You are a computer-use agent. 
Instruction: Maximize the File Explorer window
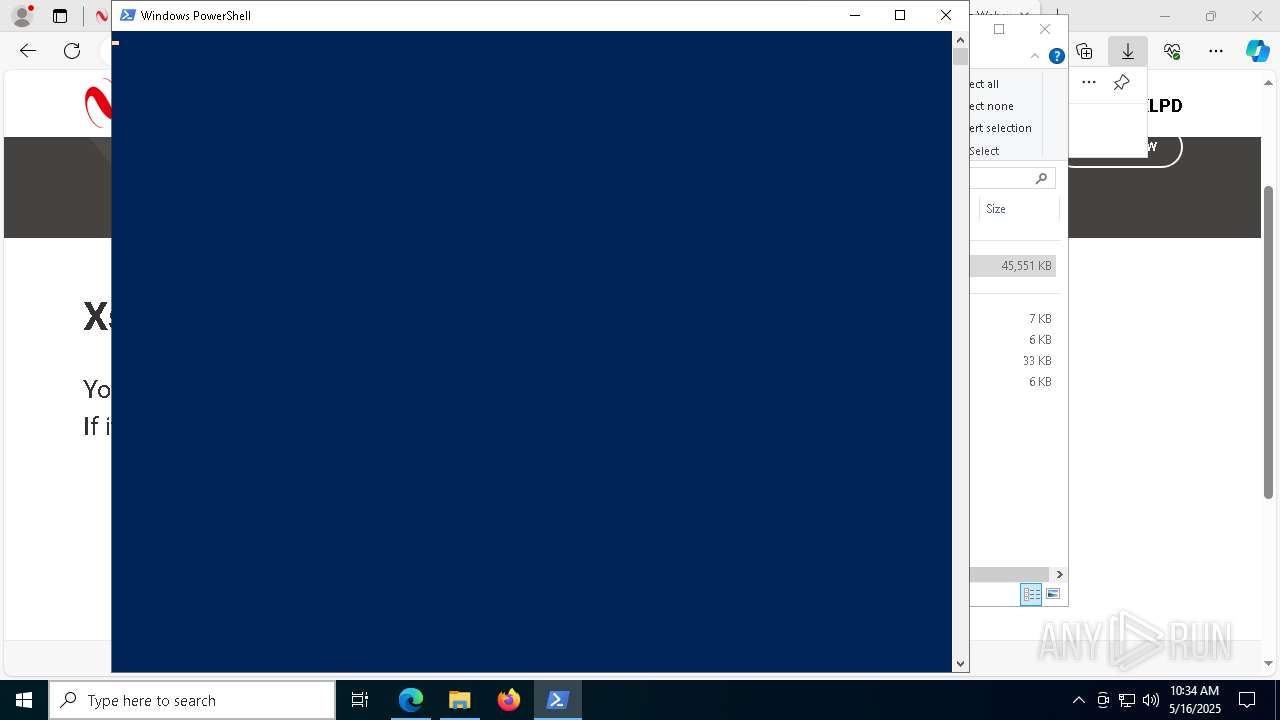[x=999, y=29]
